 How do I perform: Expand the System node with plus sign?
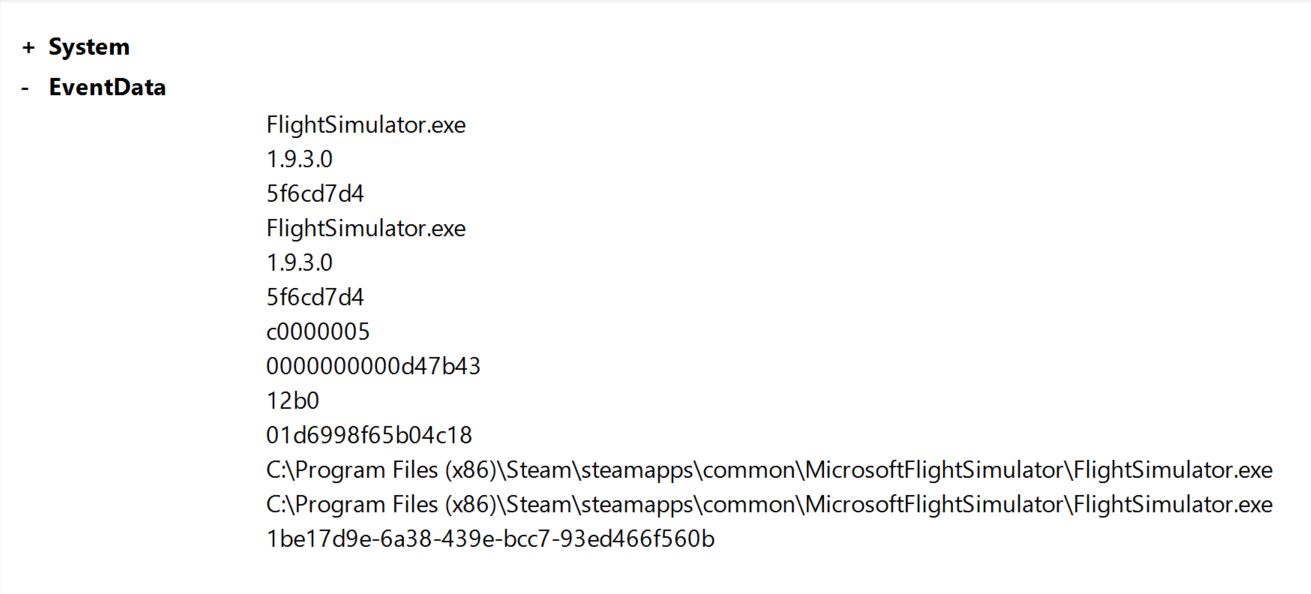28,47
